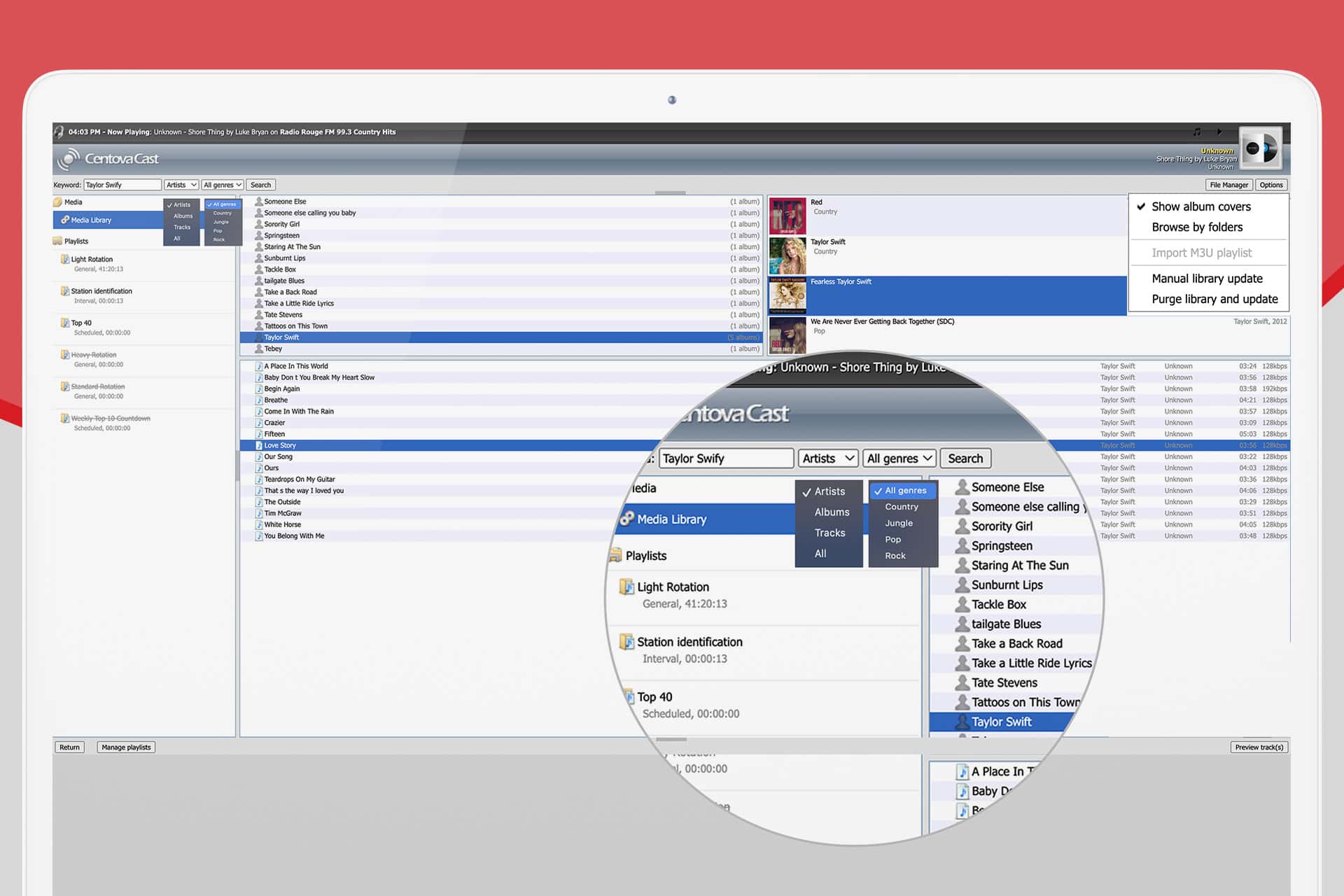This screenshot has height=896, width=1344.
Task: Open the Options menu button
Action: 1271,185
